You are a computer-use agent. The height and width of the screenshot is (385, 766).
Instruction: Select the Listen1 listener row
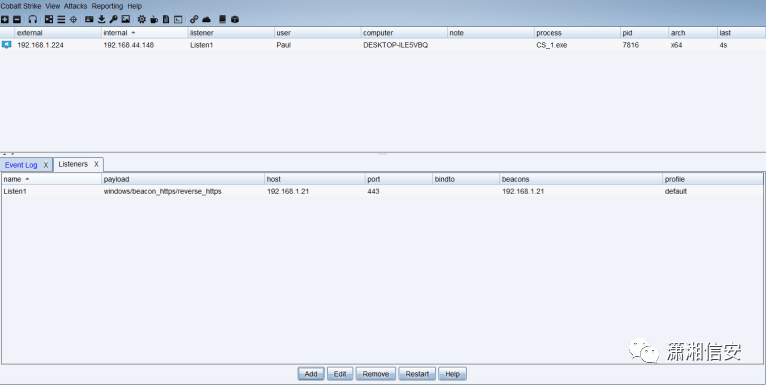click(382, 192)
